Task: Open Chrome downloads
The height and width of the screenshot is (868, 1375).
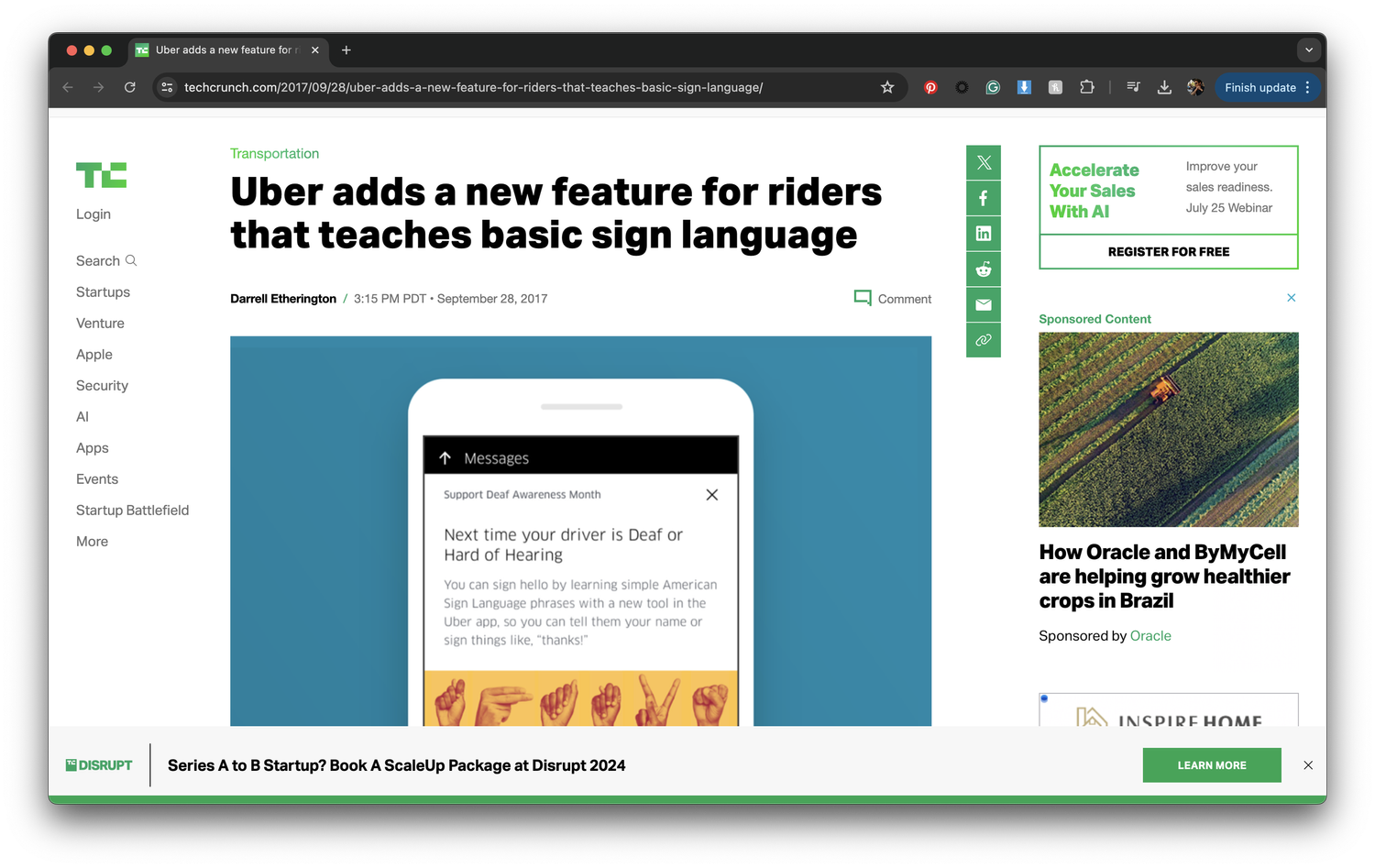Action: click(1164, 87)
